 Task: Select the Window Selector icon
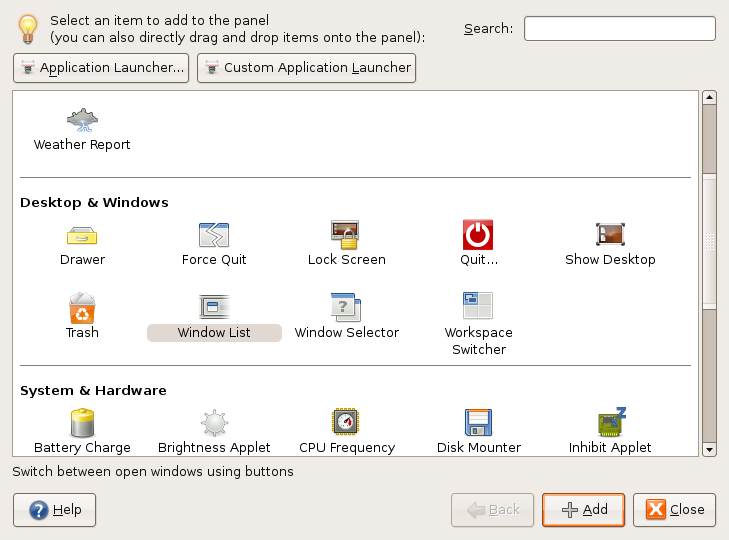pos(346,307)
